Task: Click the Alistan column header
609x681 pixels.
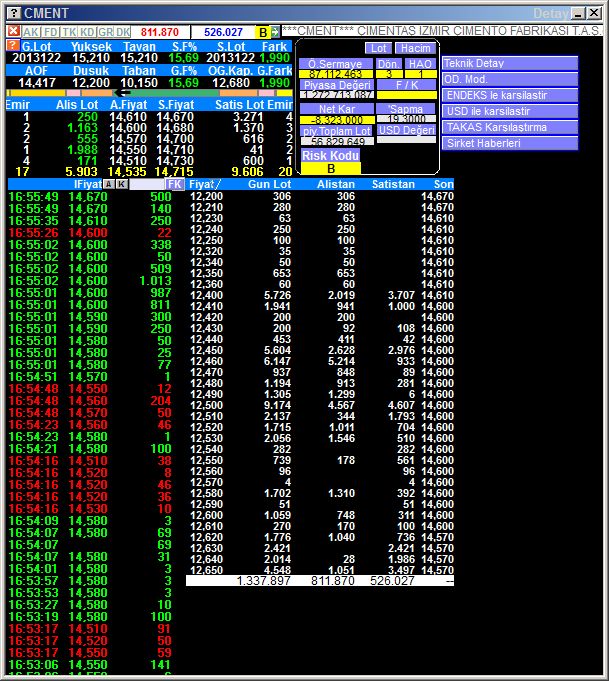Action: (336, 184)
